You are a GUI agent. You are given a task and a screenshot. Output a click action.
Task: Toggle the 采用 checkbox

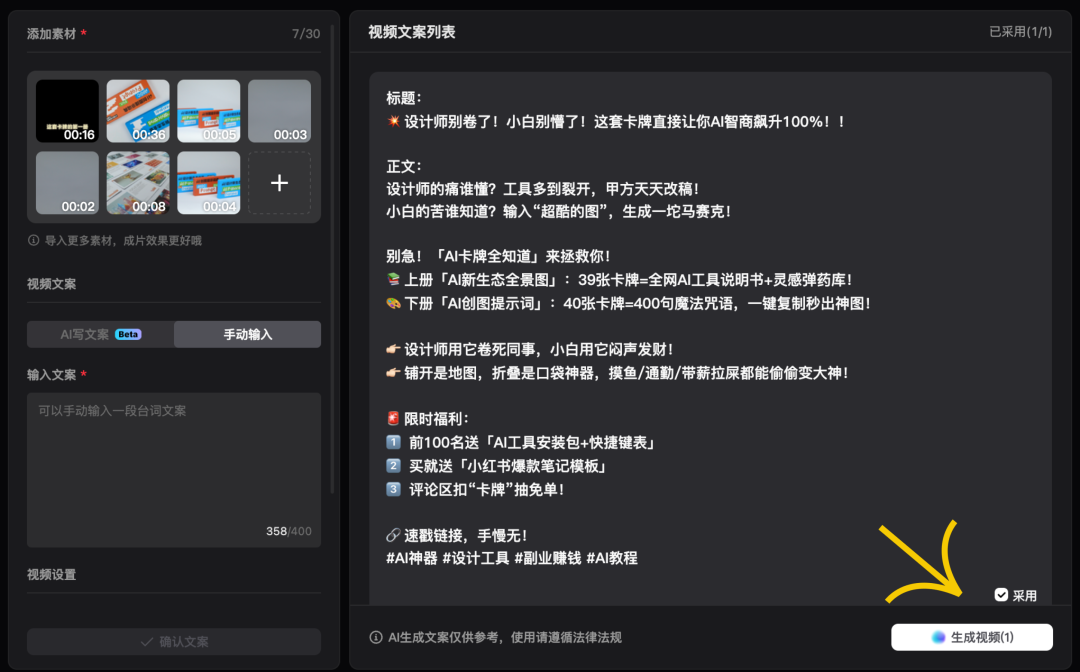[x=1001, y=595]
